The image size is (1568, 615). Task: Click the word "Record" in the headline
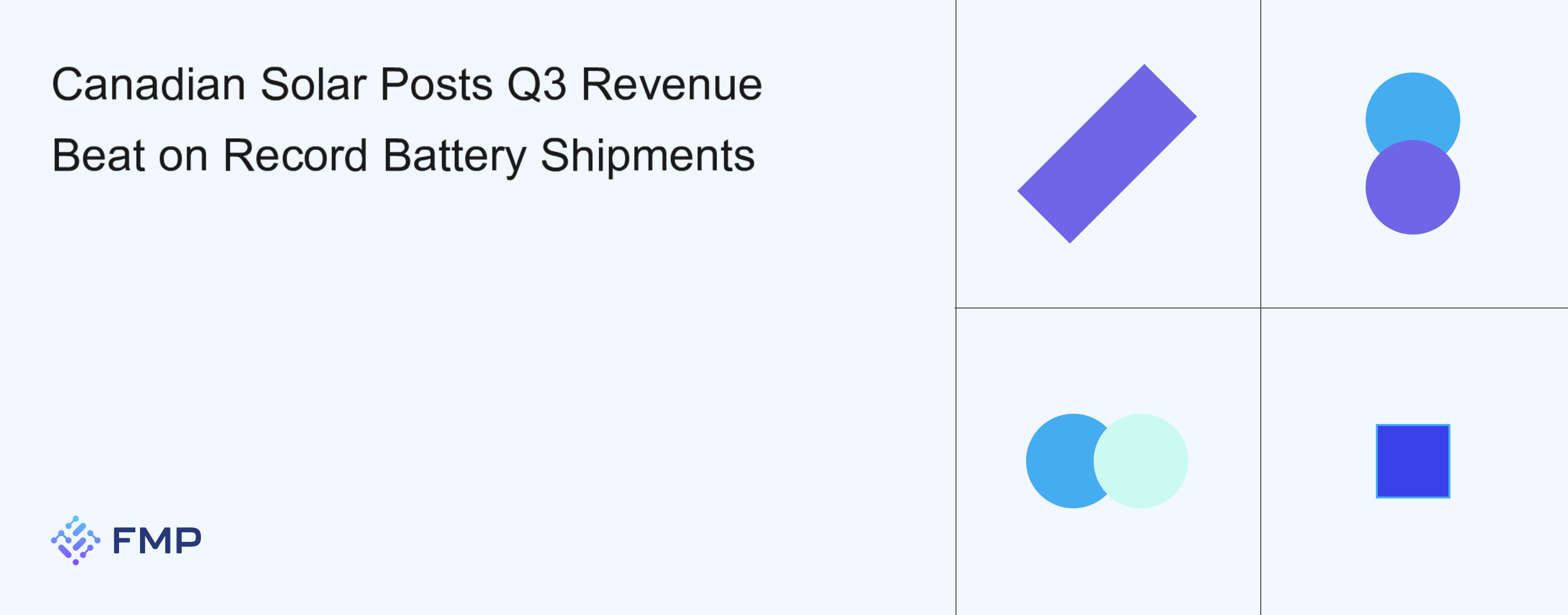(x=295, y=156)
